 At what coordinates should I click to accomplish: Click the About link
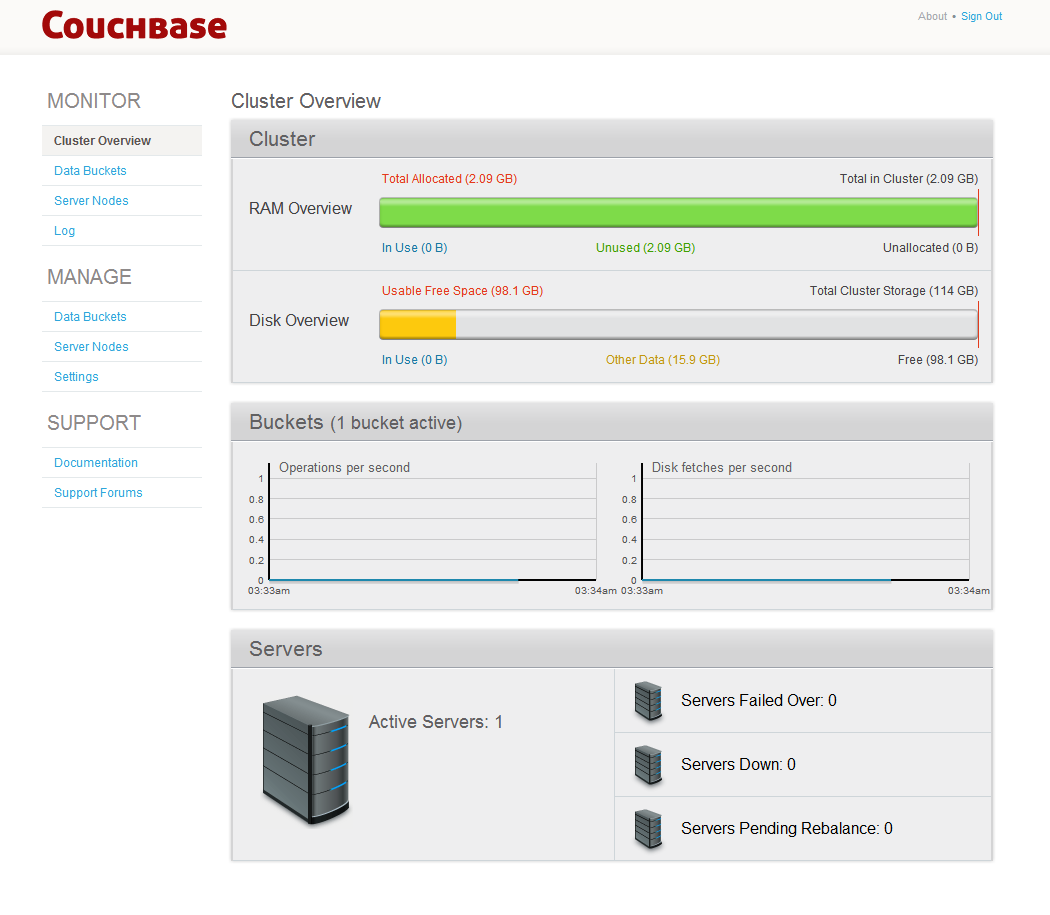(932, 16)
